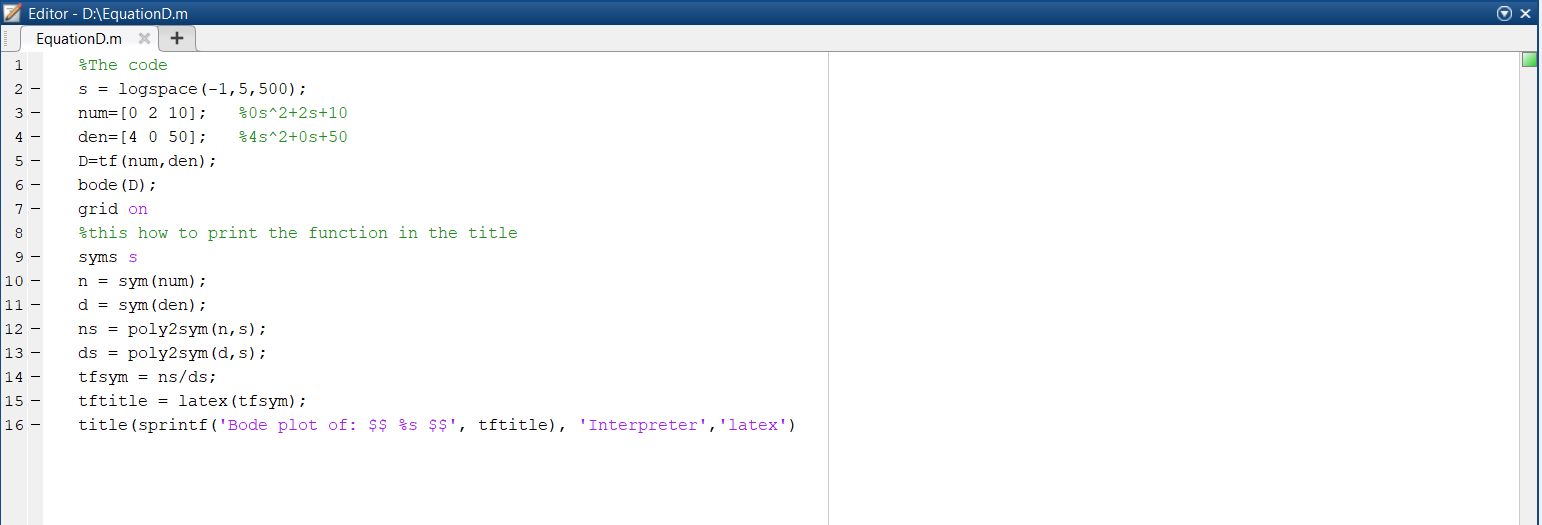Viewport: 1542px width, 525px height.
Task: Click the '%0s^2+2s+10' comment
Action: point(293,113)
